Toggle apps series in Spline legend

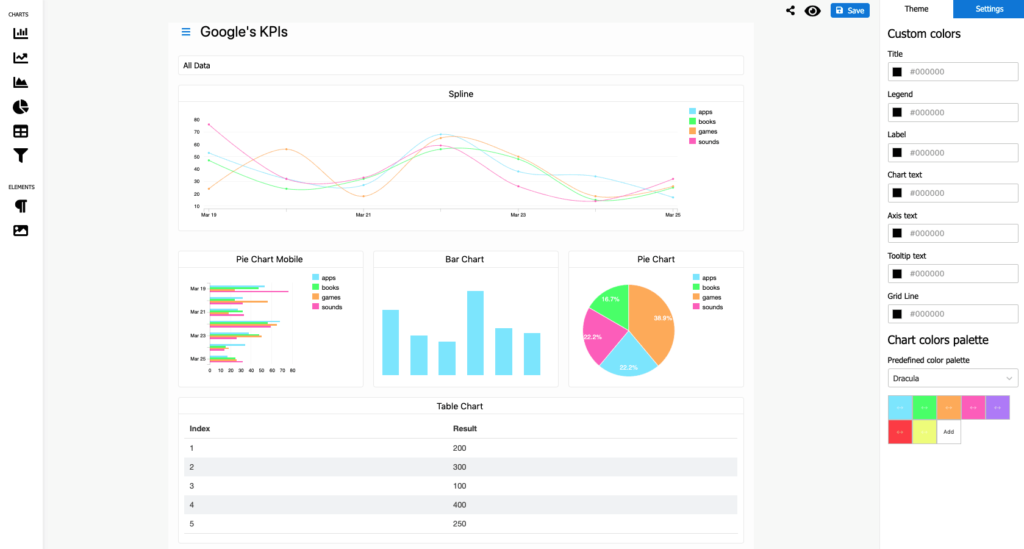pos(701,112)
